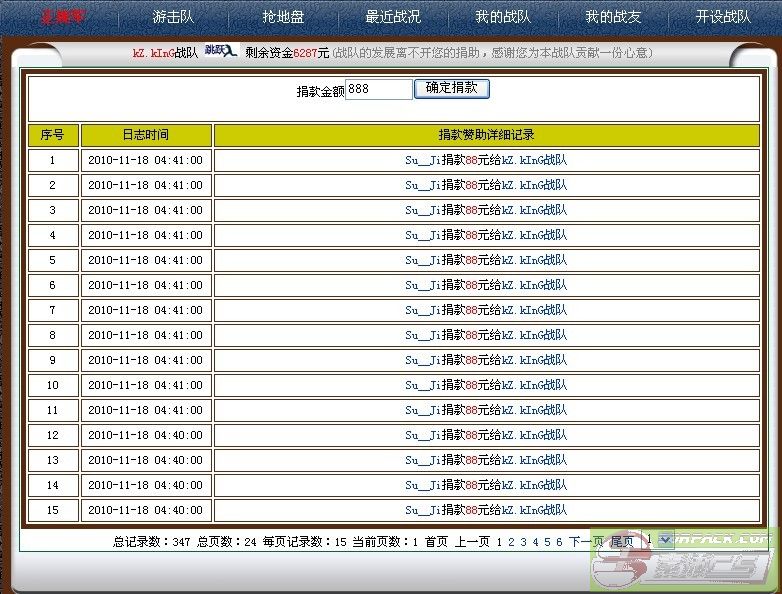Go to 最近战况 section
782x594 pixels.
[393, 17]
